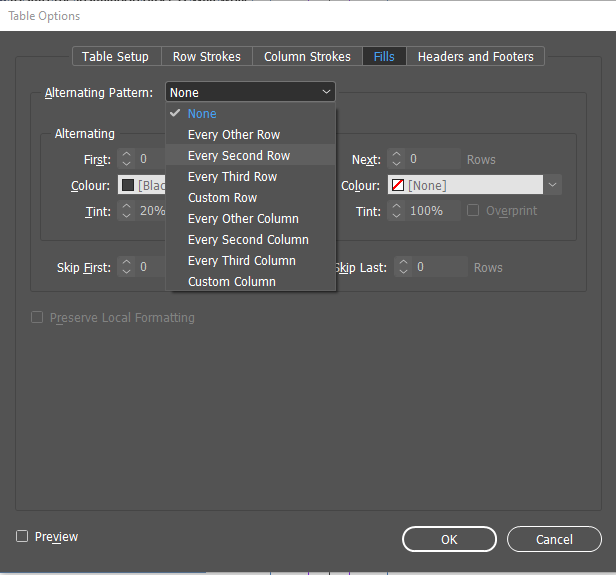The image size is (616, 575).
Task: Choose Custom Column pattern
Action: [251, 282]
